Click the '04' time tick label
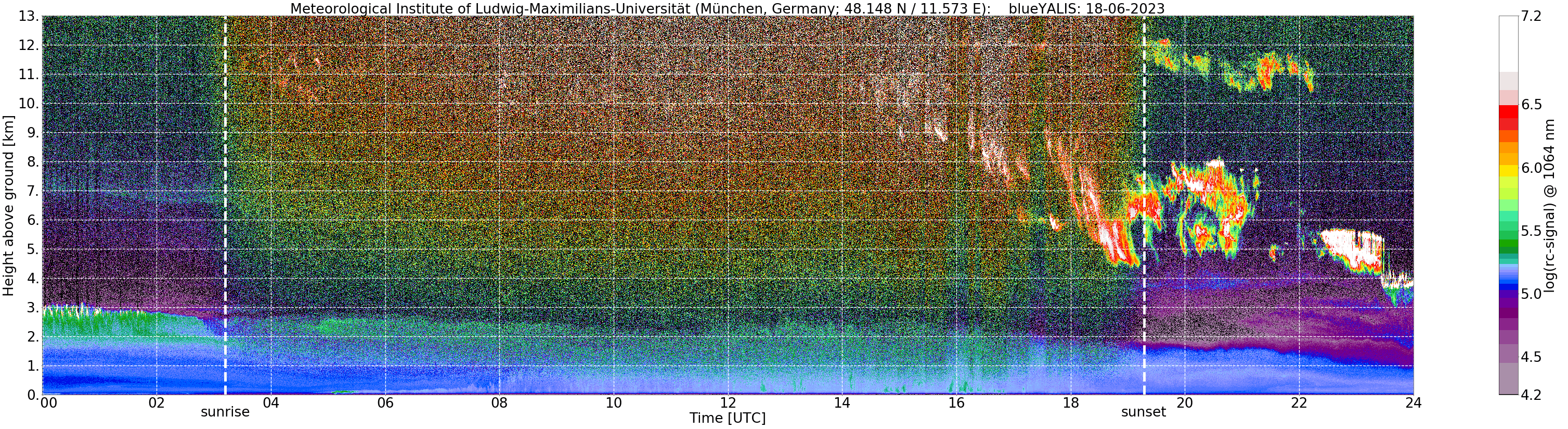Screen dimensions: 1568x429 tap(271, 403)
